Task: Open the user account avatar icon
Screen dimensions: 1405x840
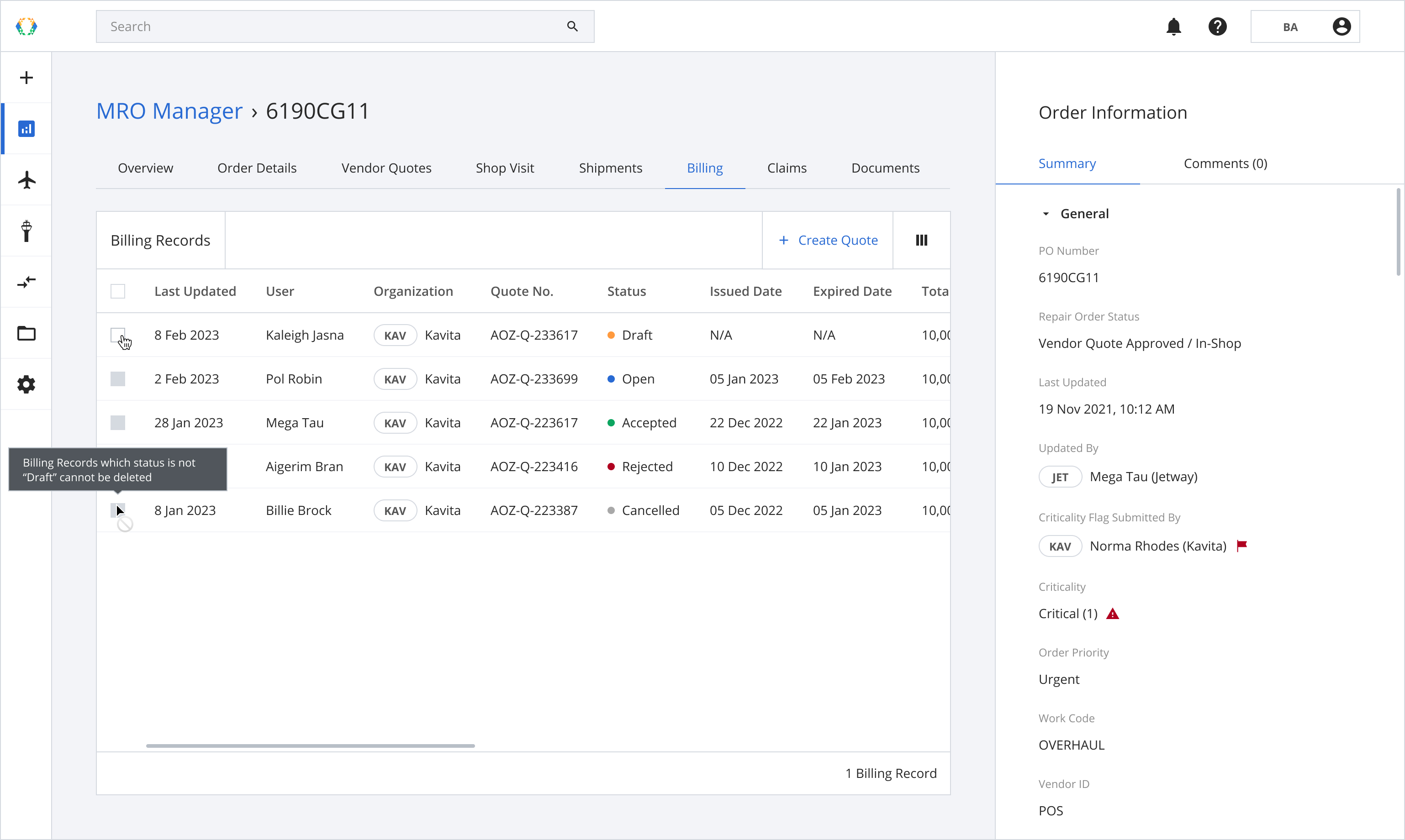Action: [1341, 26]
